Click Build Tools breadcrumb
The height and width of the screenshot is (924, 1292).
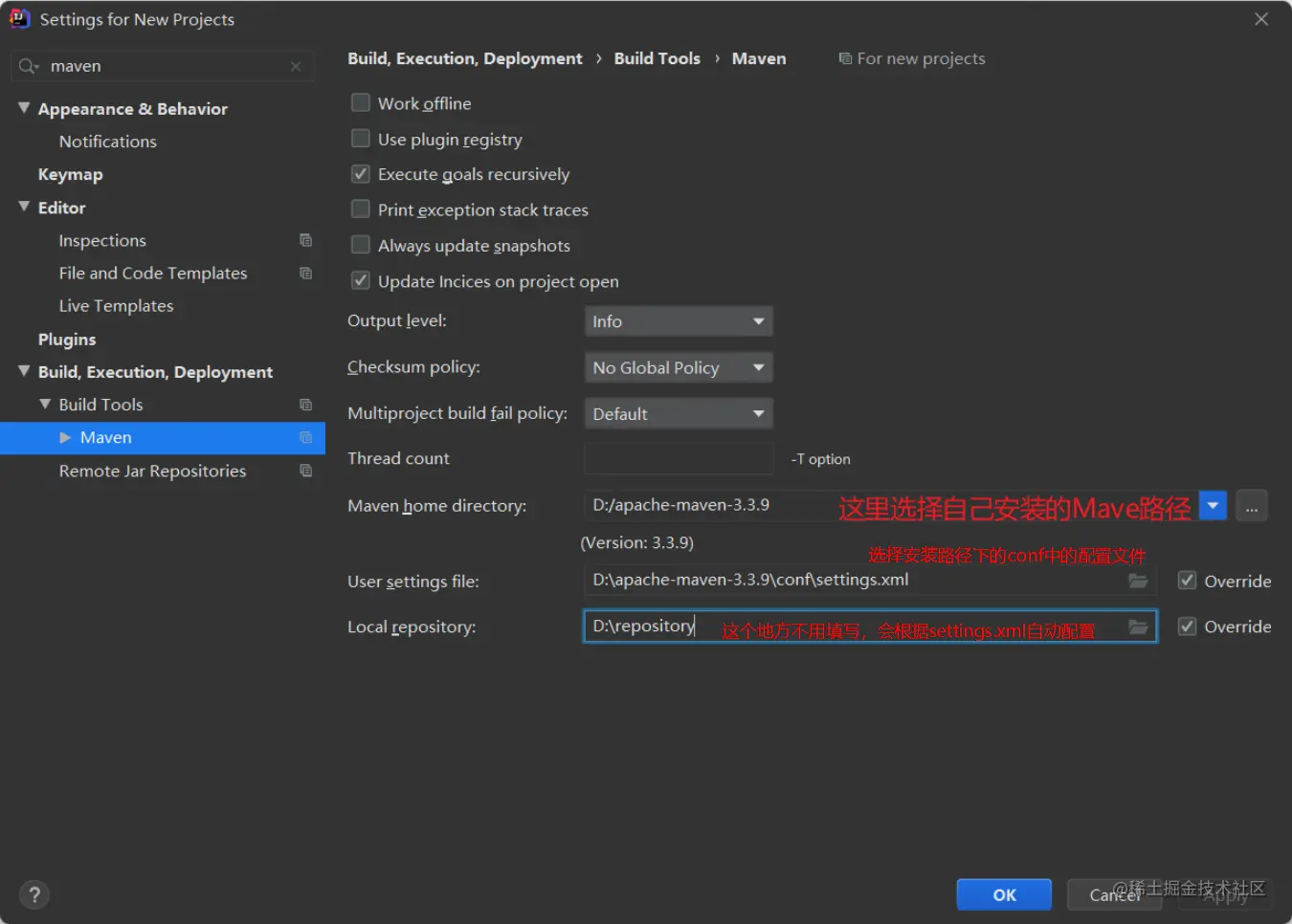click(x=657, y=58)
